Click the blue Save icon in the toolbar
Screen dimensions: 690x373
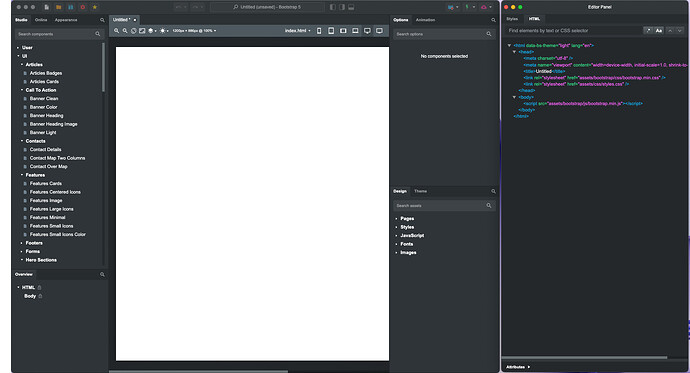pos(70,7)
